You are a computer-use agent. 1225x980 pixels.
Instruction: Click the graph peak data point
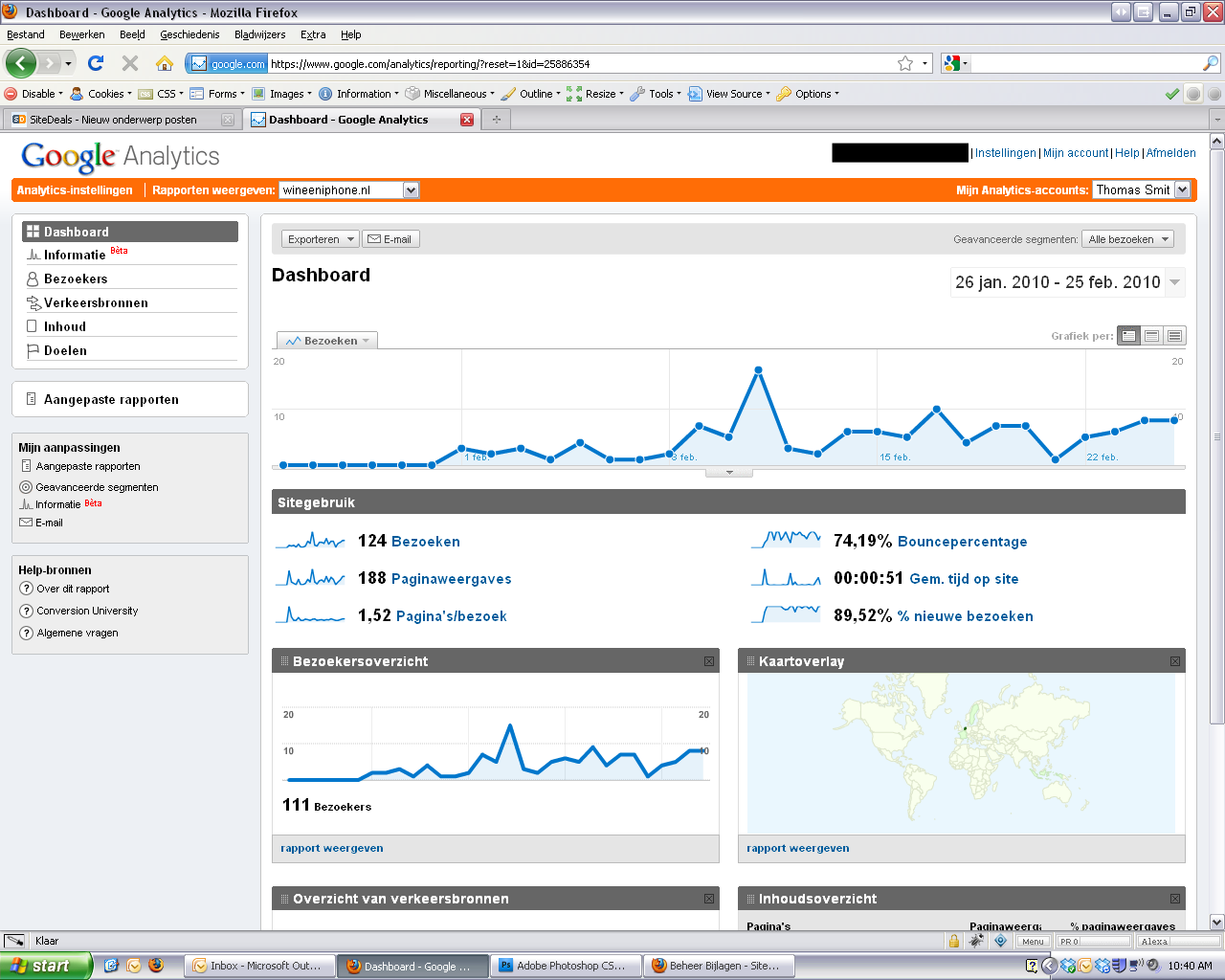758,369
